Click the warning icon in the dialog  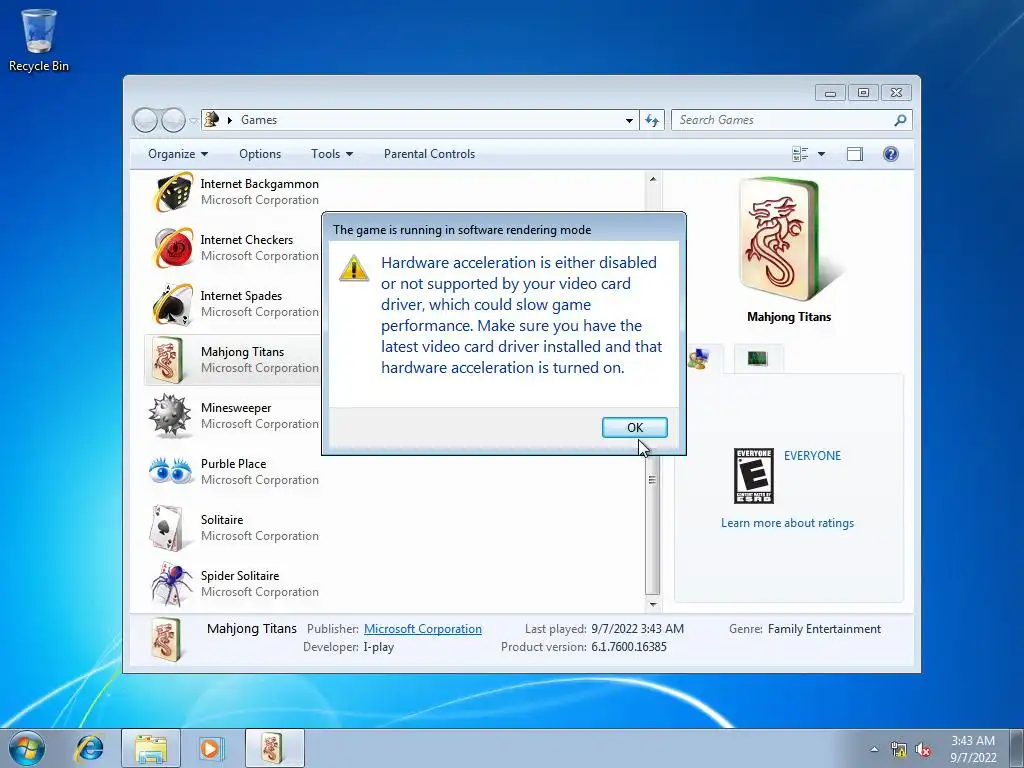(354, 268)
